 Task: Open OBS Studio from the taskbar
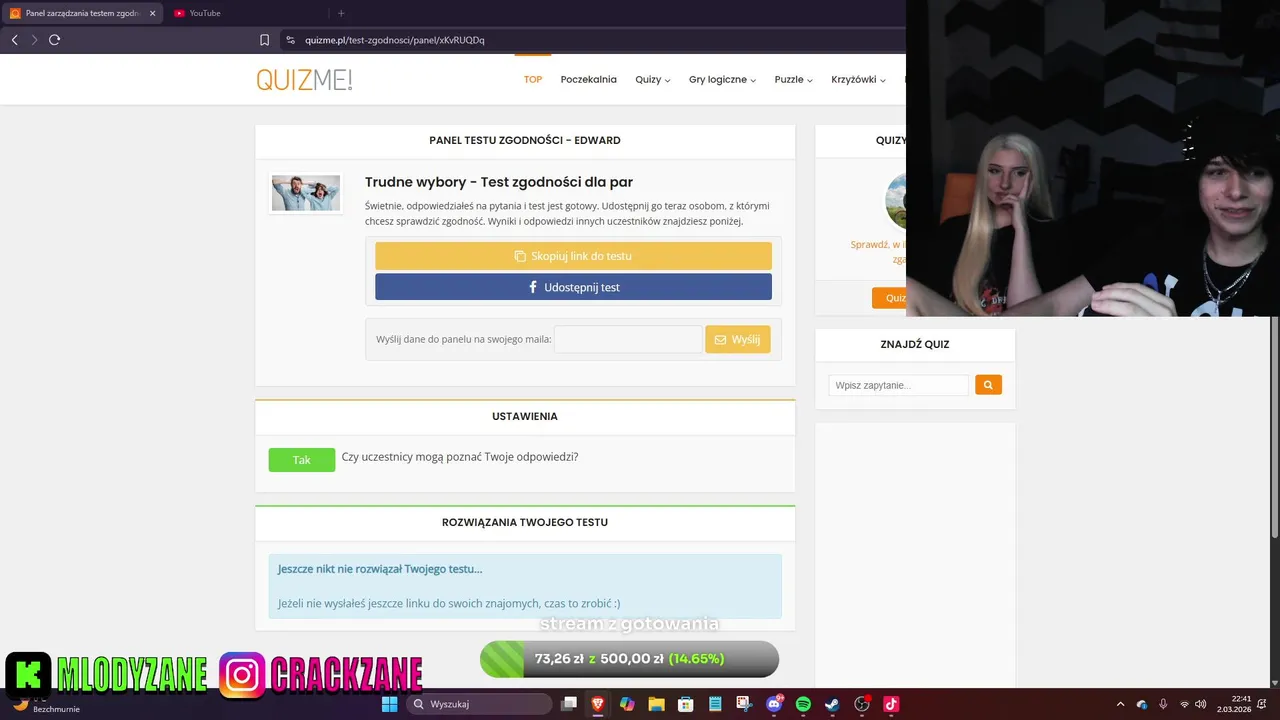(x=862, y=704)
